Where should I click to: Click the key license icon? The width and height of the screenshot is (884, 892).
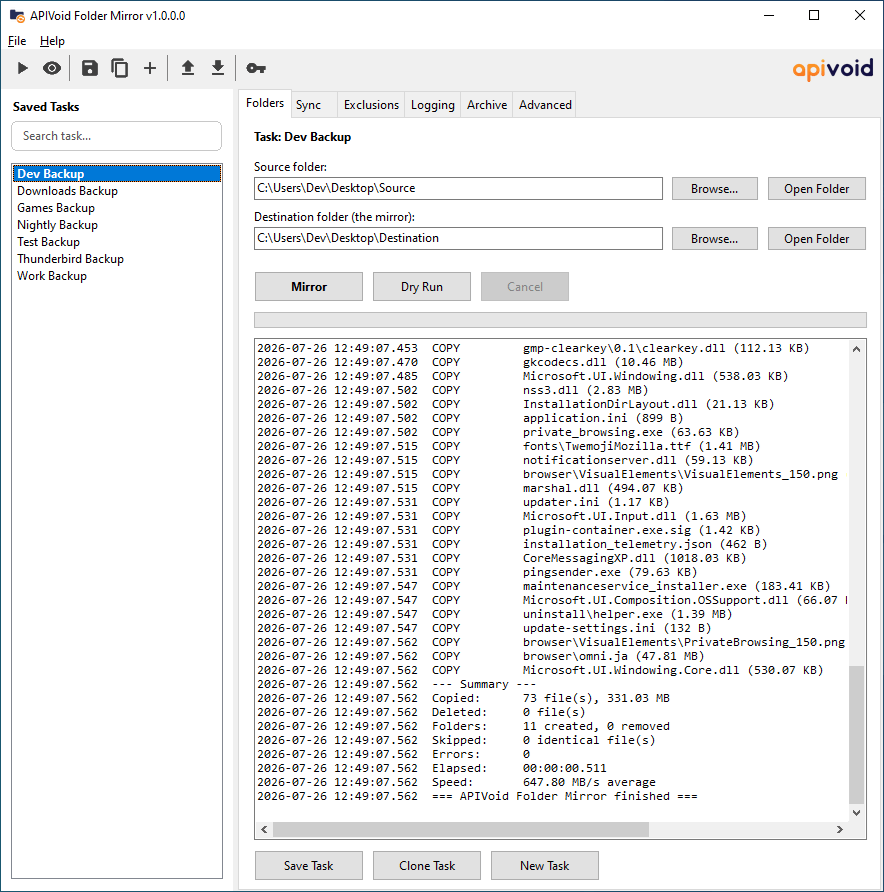pos(256,68)
